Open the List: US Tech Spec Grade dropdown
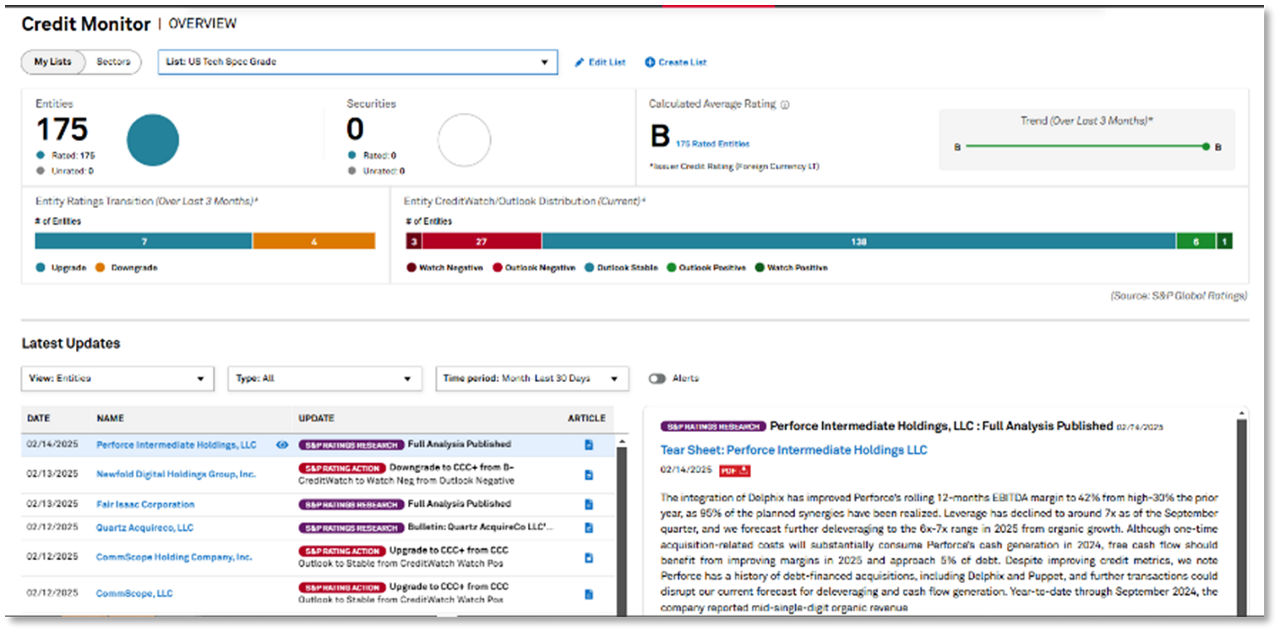 click(357, 62)
